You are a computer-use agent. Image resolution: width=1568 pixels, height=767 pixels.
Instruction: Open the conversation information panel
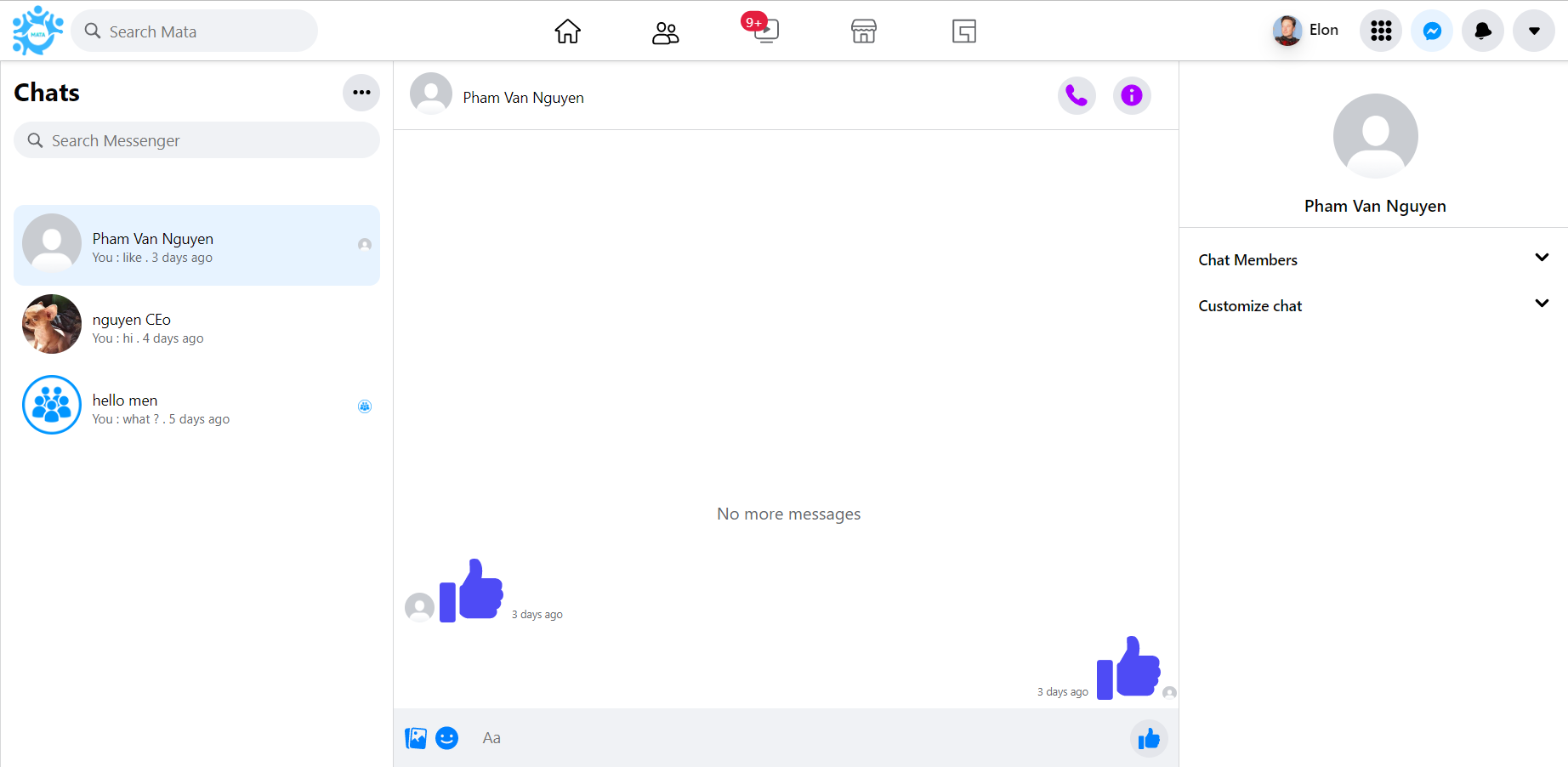pos(1132,95)
